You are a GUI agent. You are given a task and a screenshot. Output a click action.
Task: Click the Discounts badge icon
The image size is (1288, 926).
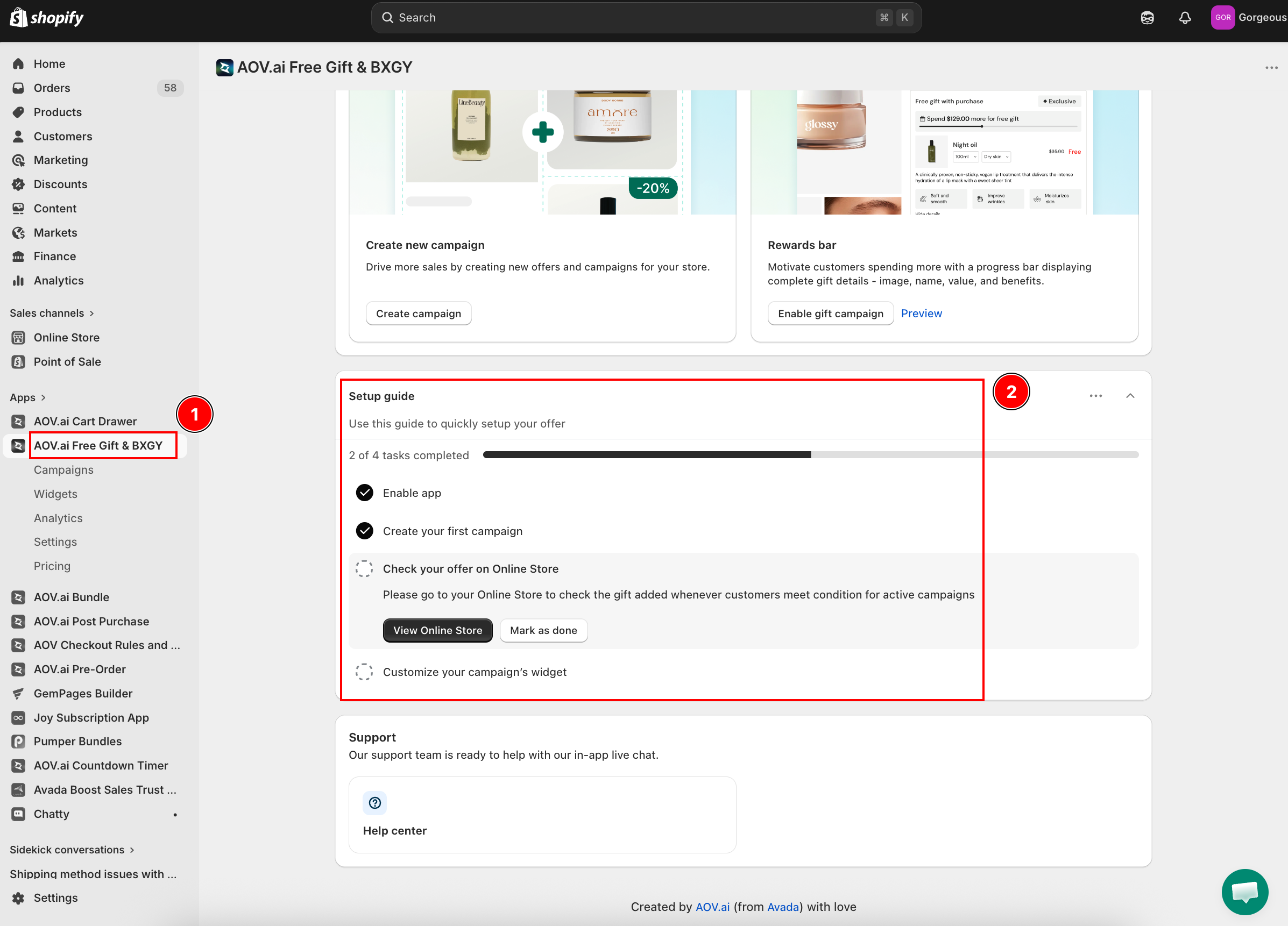pos(18,184)
